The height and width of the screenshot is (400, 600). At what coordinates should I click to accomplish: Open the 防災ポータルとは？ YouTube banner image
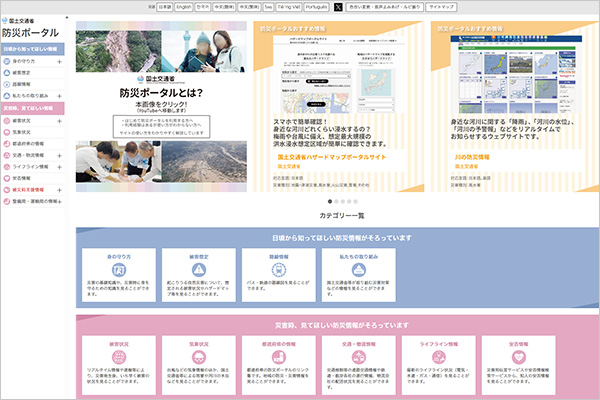tap(161, 106)
